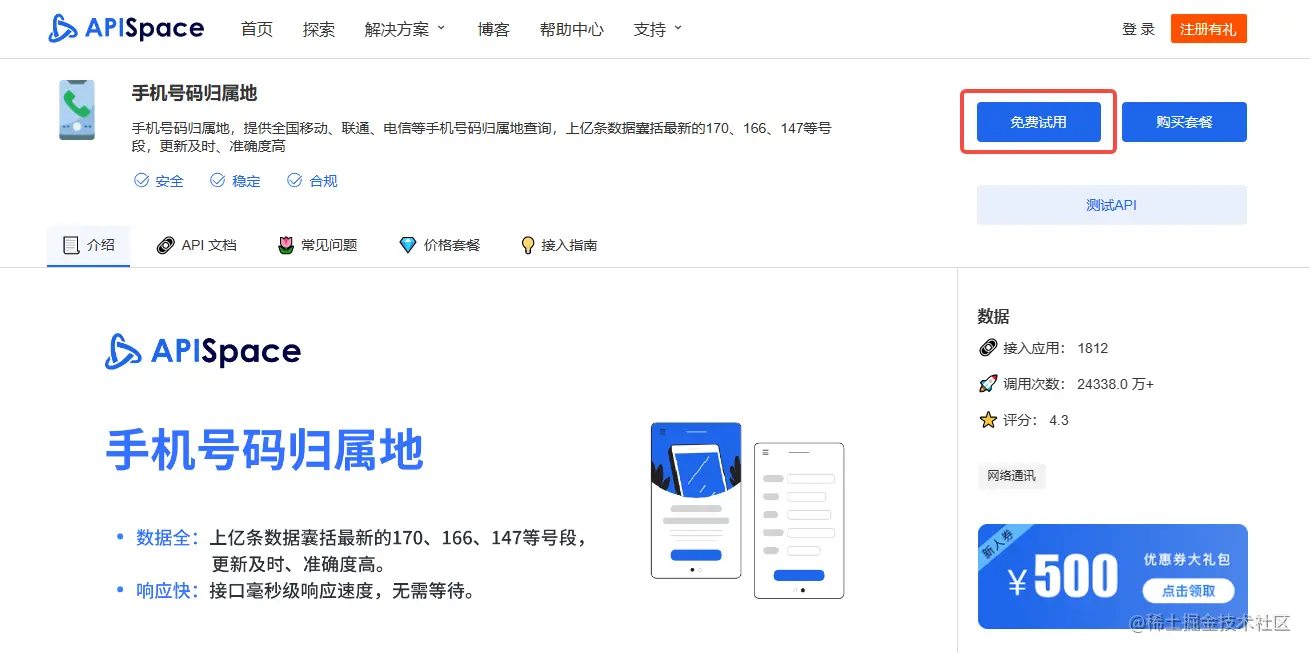Open 帮助中心 in top navigation
The height and width of the screenshot is (653, 1310).
point(572,29)
